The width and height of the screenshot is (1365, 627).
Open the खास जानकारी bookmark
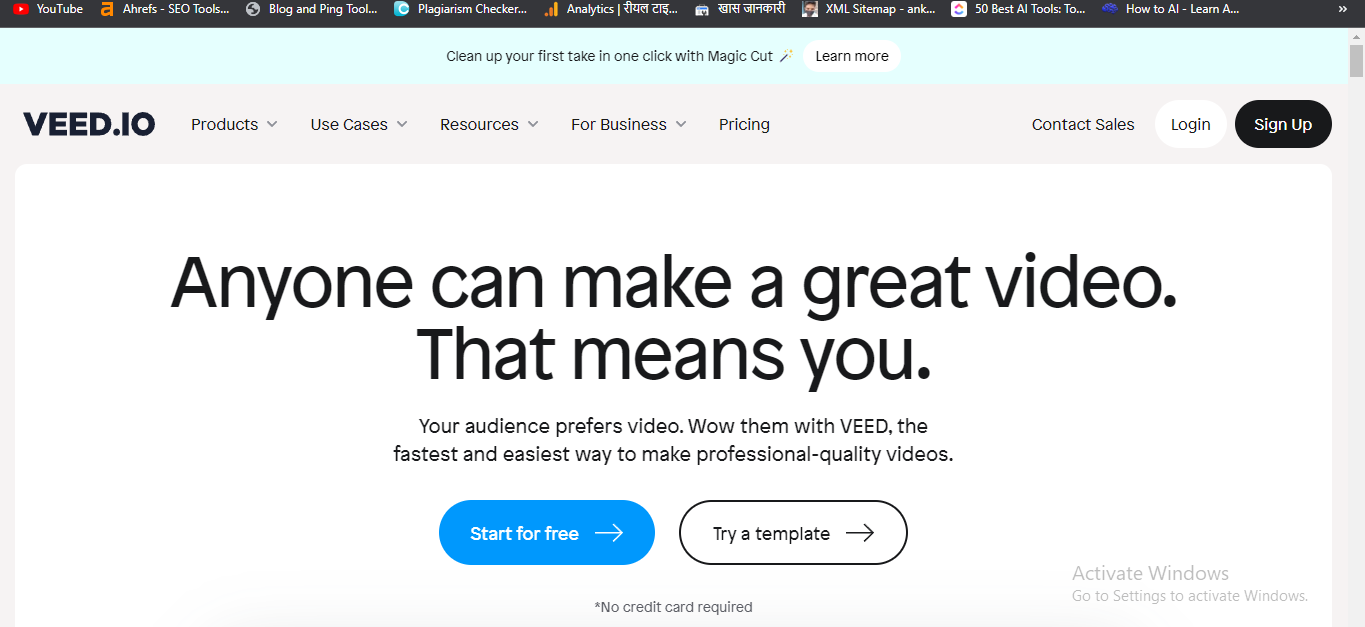(x=740, y=9)
